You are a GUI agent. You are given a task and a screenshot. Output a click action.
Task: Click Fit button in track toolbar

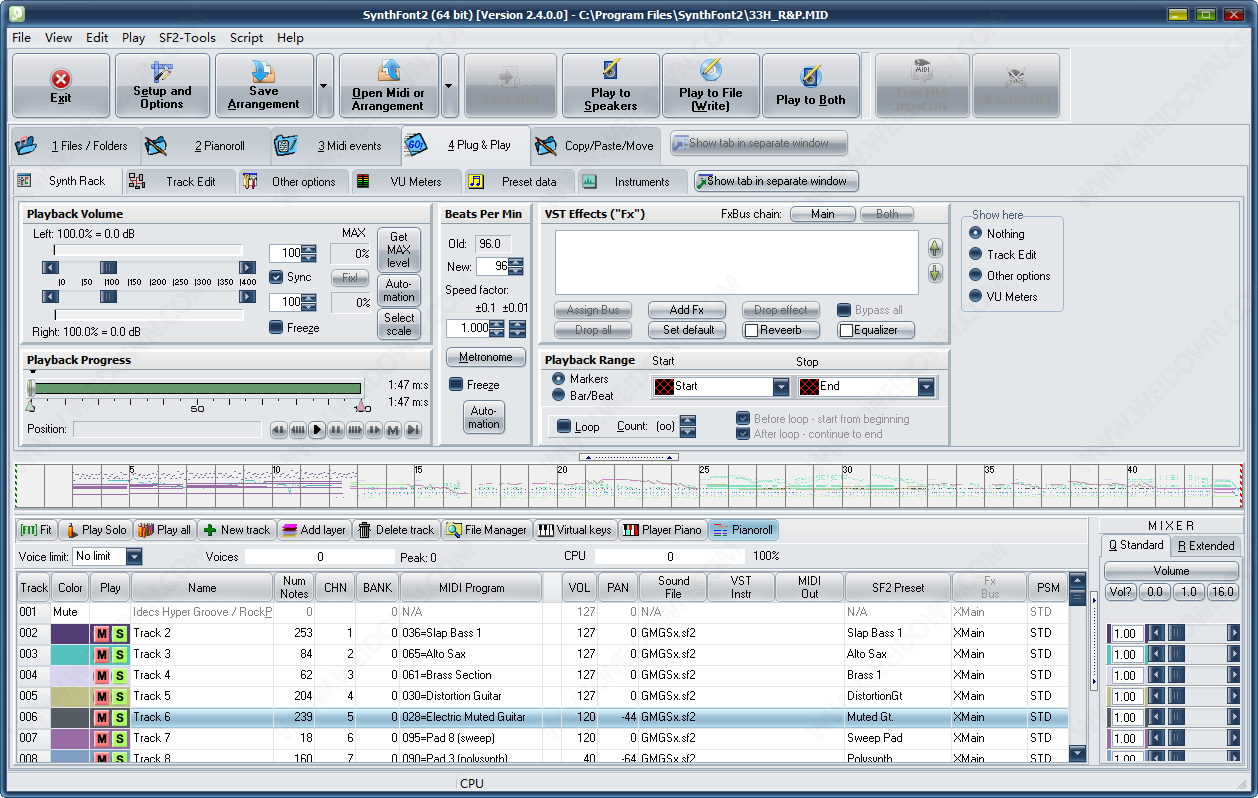coord(37,530)
